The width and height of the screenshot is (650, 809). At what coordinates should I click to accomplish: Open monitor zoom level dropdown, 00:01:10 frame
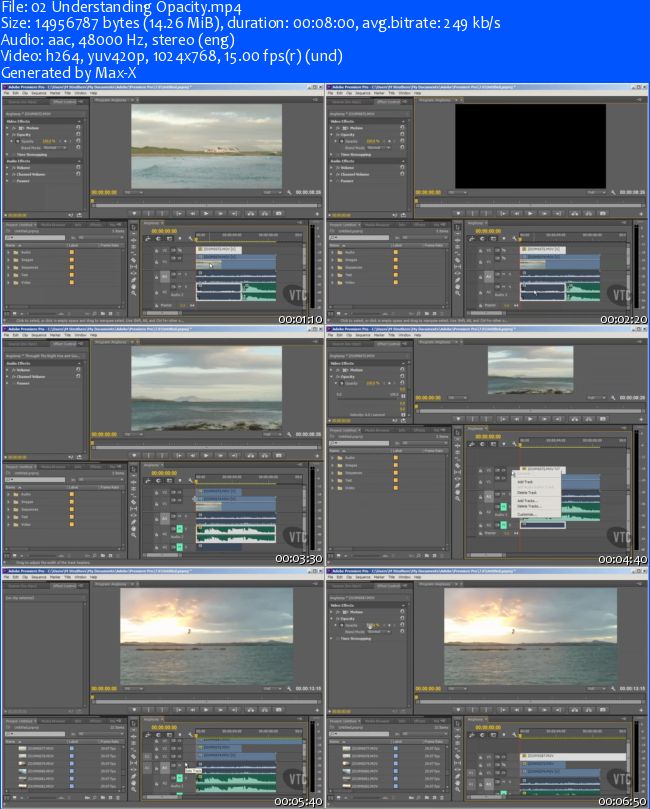pyautogui.click(x=134, y=192)
